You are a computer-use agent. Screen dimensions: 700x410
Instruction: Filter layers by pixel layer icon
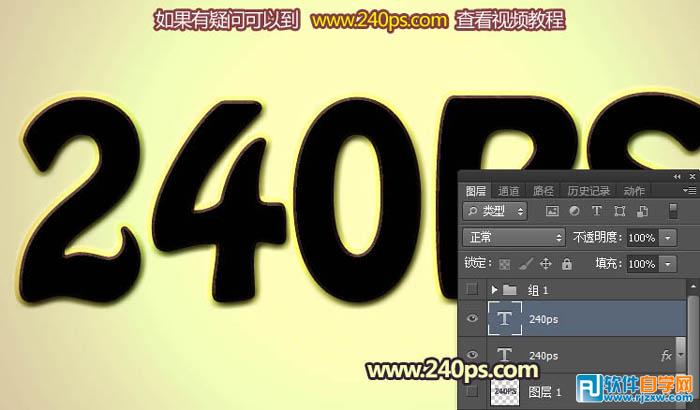552,211
